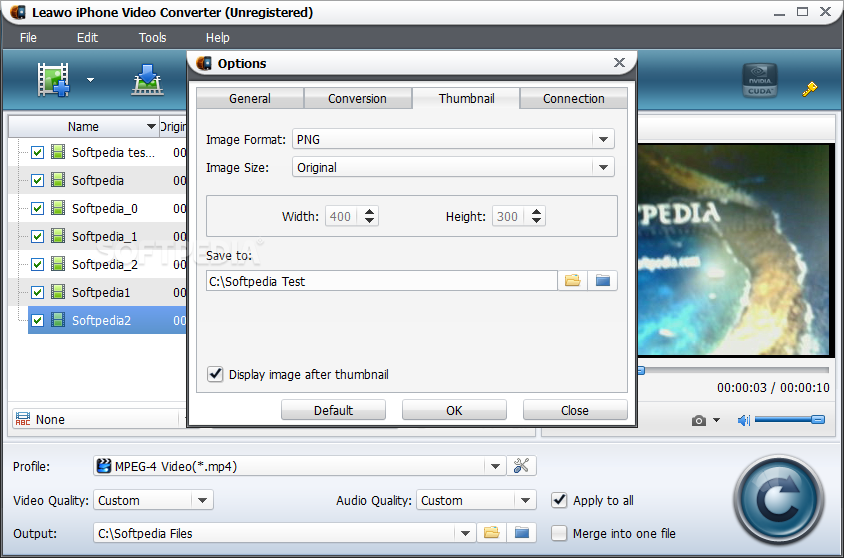The width and height of the screenshot is (844, 558).
Task: Open the Edit menu
Action: 87,38
